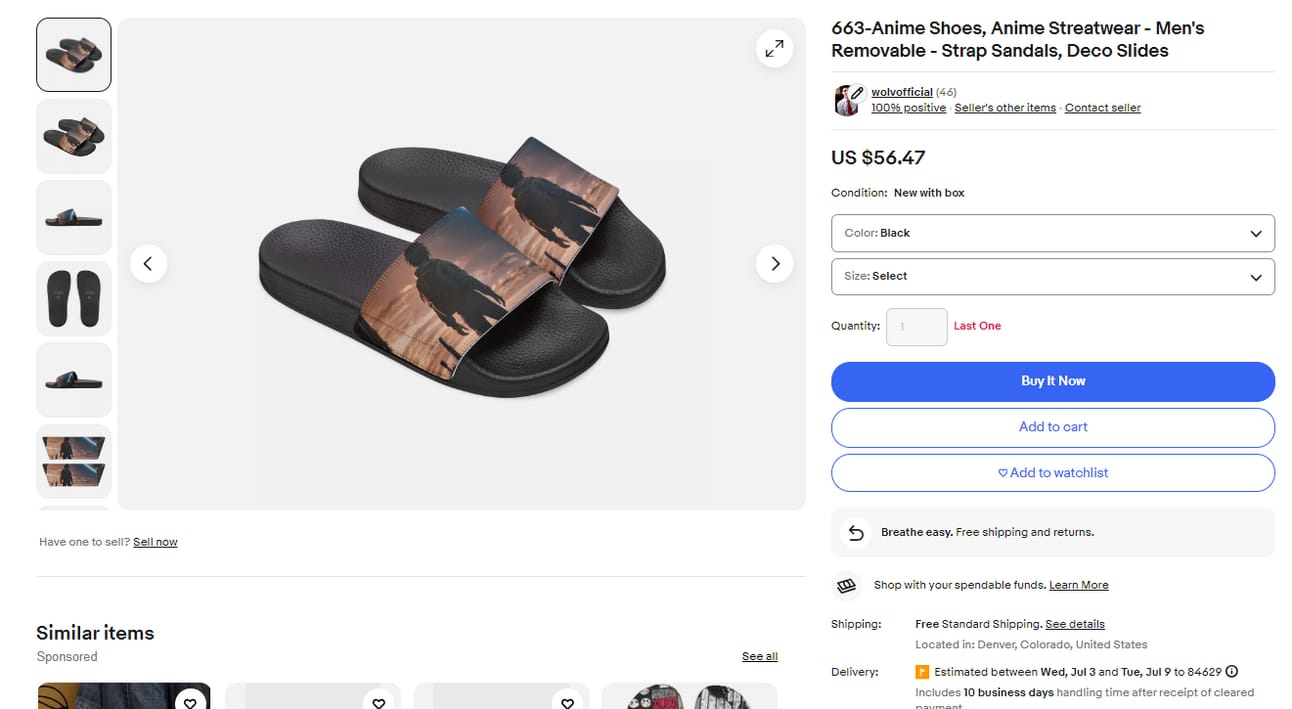Click the Sell now link
The width and height of the screenshot is (1292, 709).
(x=155, y=542)
